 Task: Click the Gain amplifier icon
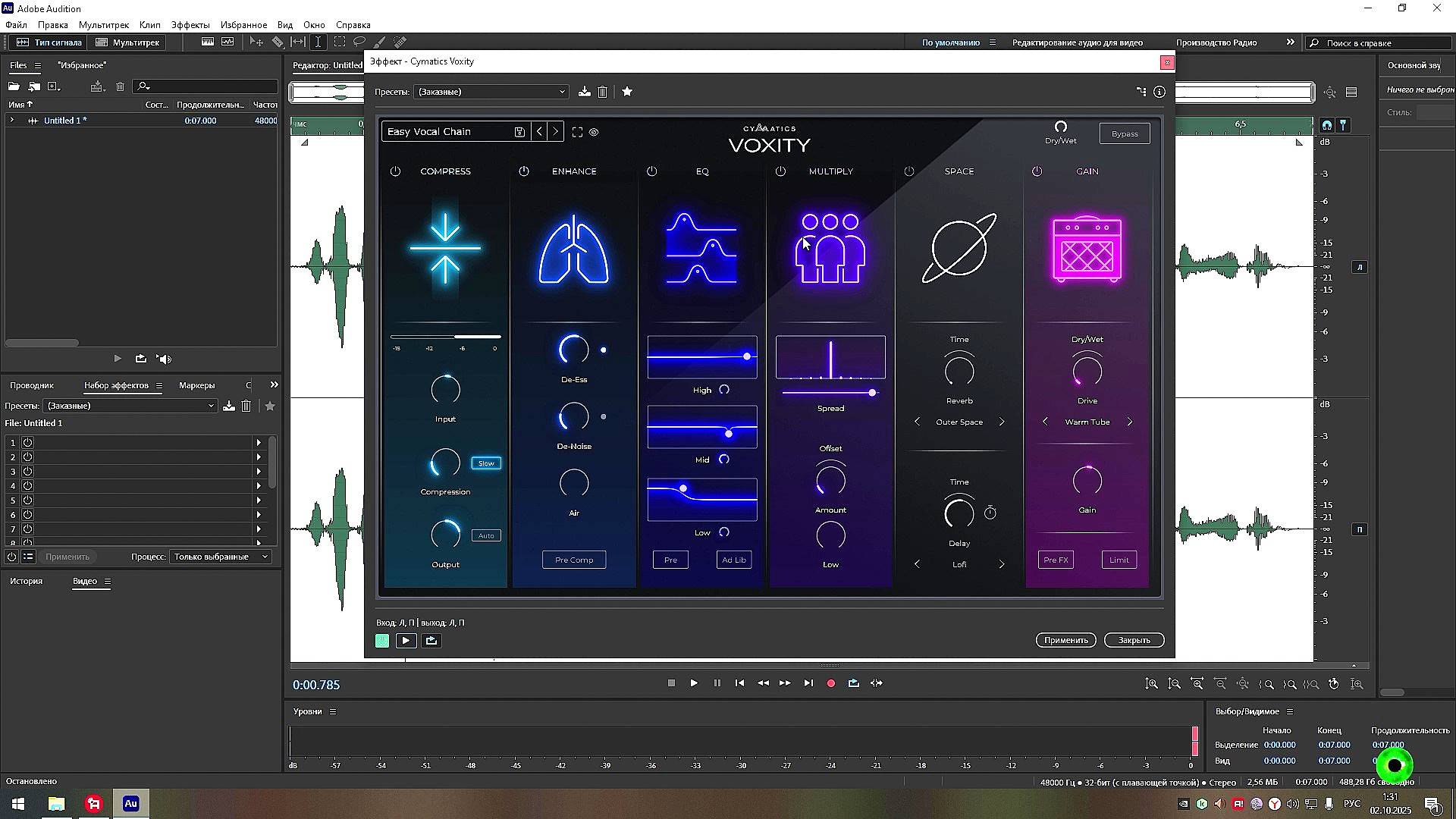(1087, 249)
